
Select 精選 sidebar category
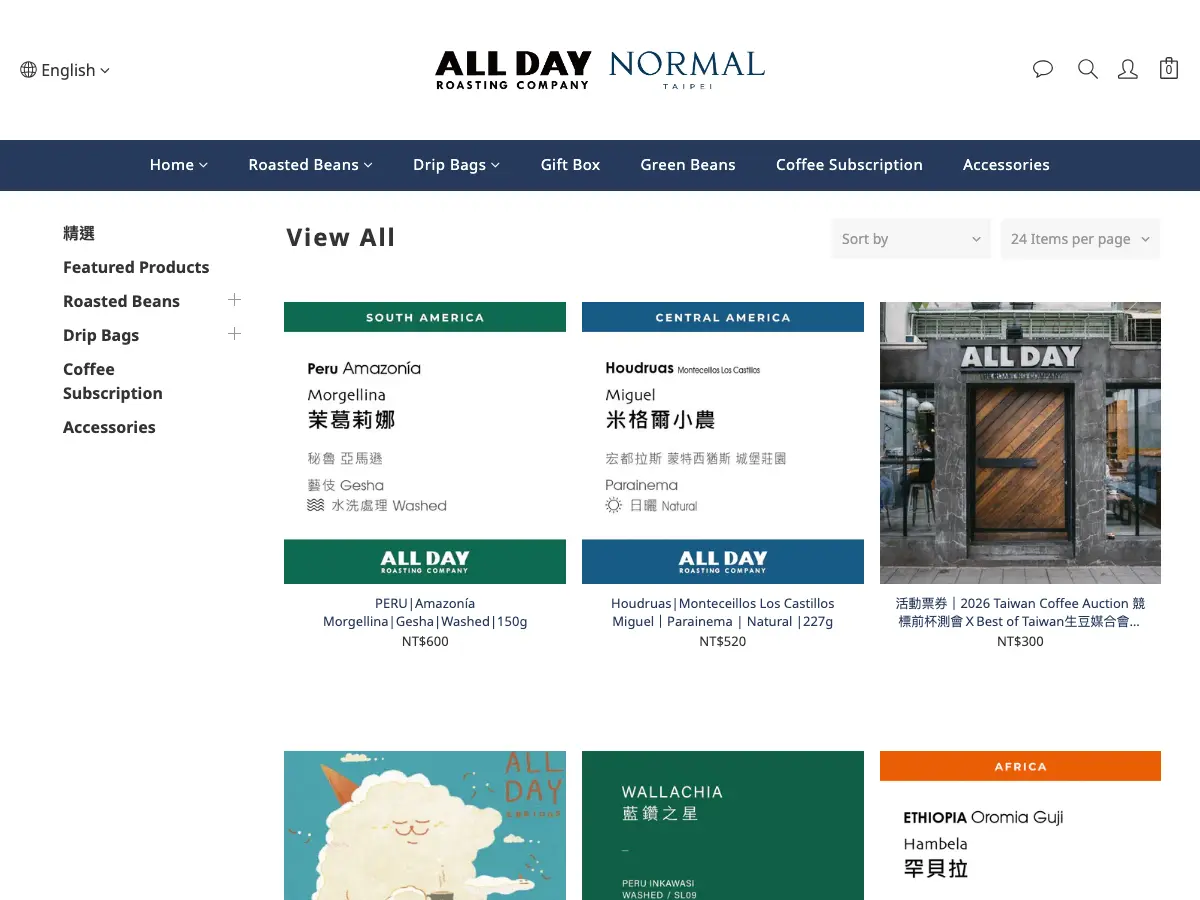pyautogui.click(x=79, y=233)
